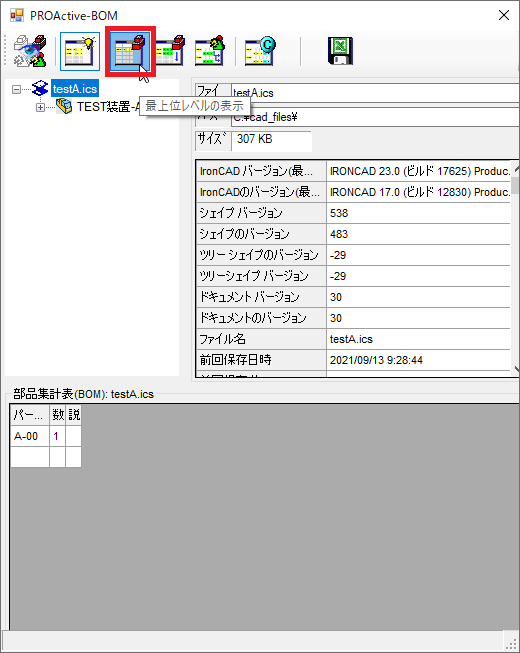Click the IRONCAD 23.0 version value
Viewport: 520px width, 653px height.
419,171
